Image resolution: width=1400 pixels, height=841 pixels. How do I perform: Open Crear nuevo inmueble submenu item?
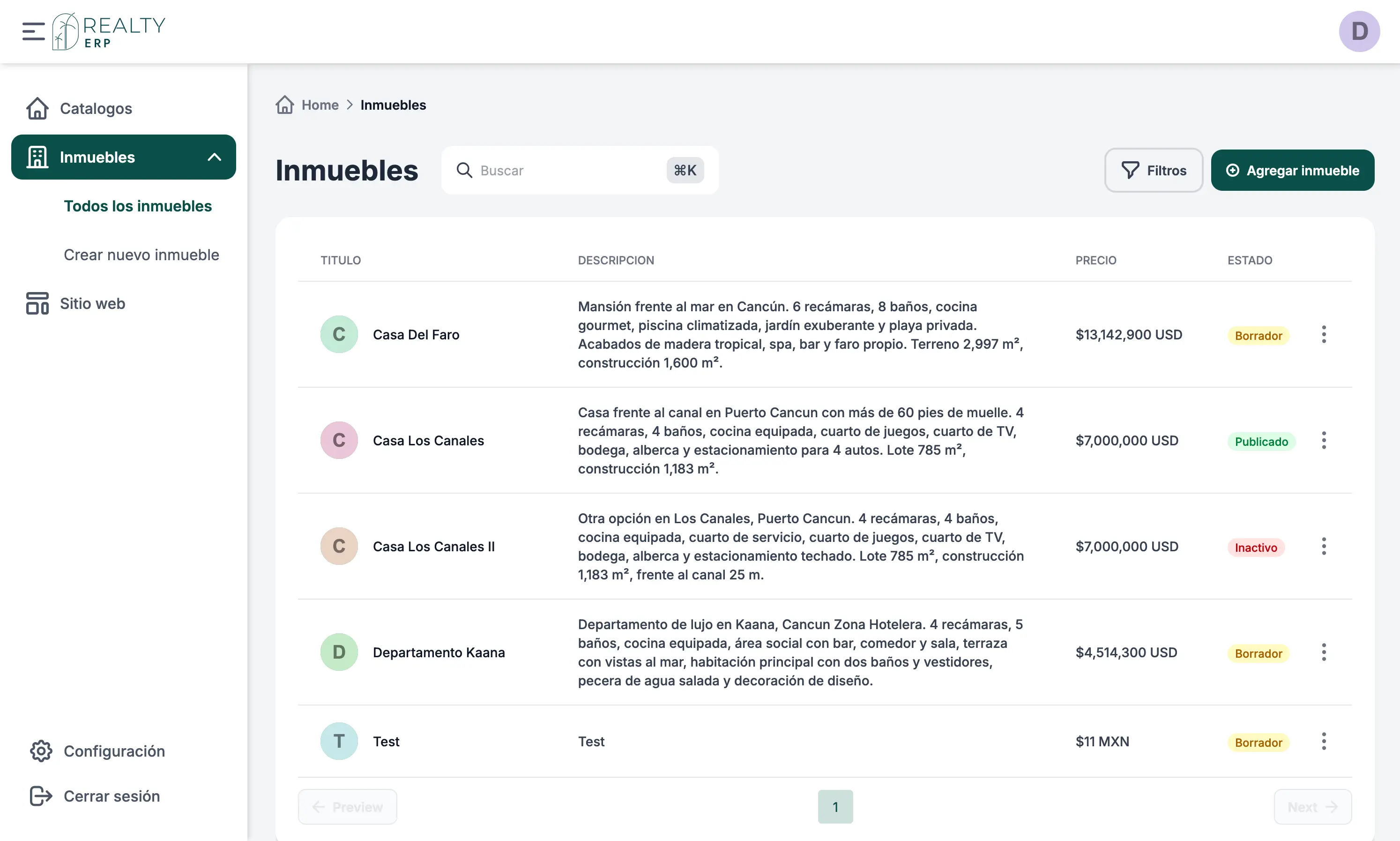(x=141, y=255)
